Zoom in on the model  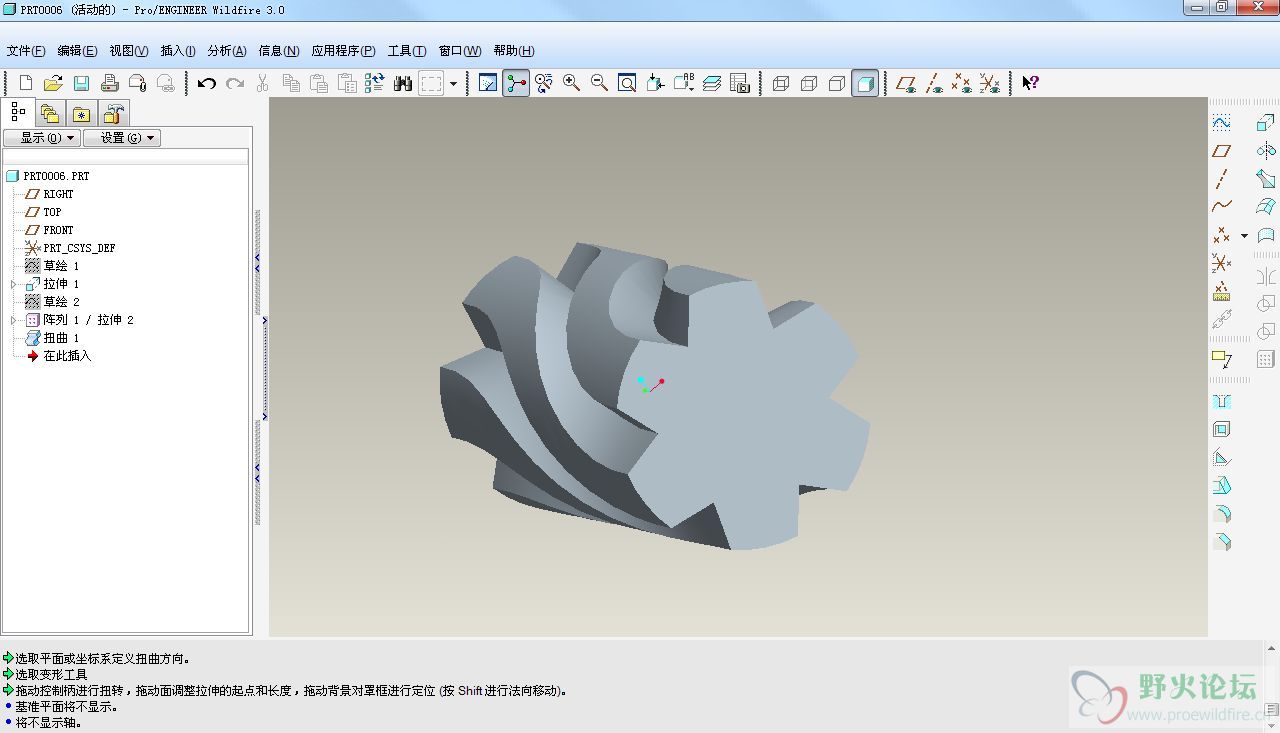571,83
